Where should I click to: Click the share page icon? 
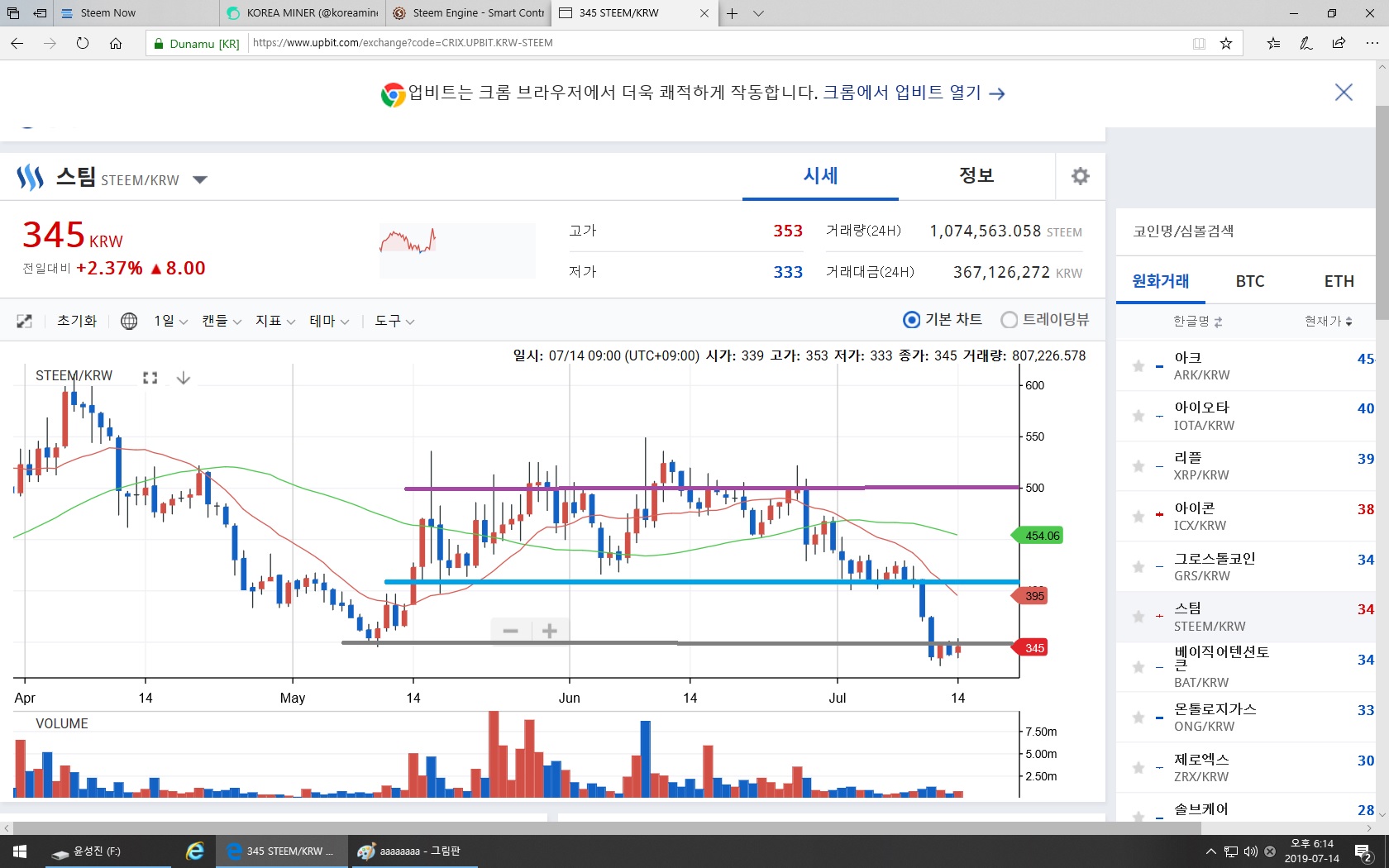1339,43
